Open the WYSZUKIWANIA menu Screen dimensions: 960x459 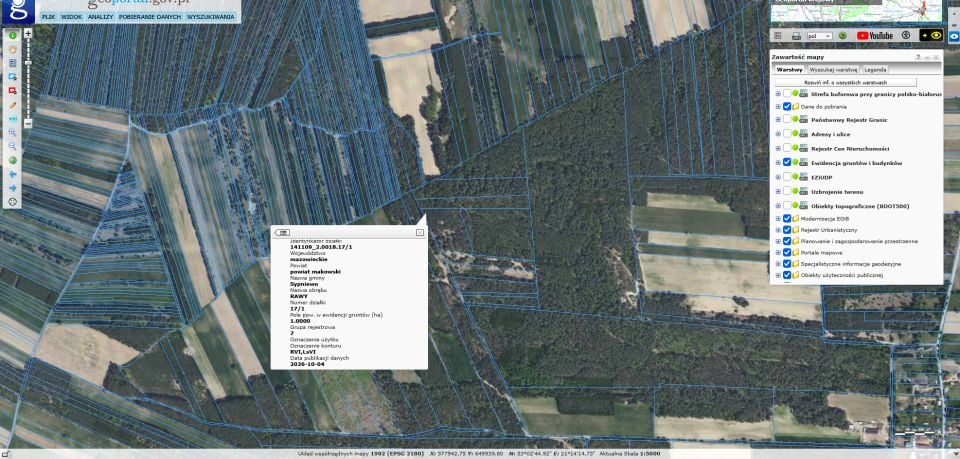[x=210, y=17]
